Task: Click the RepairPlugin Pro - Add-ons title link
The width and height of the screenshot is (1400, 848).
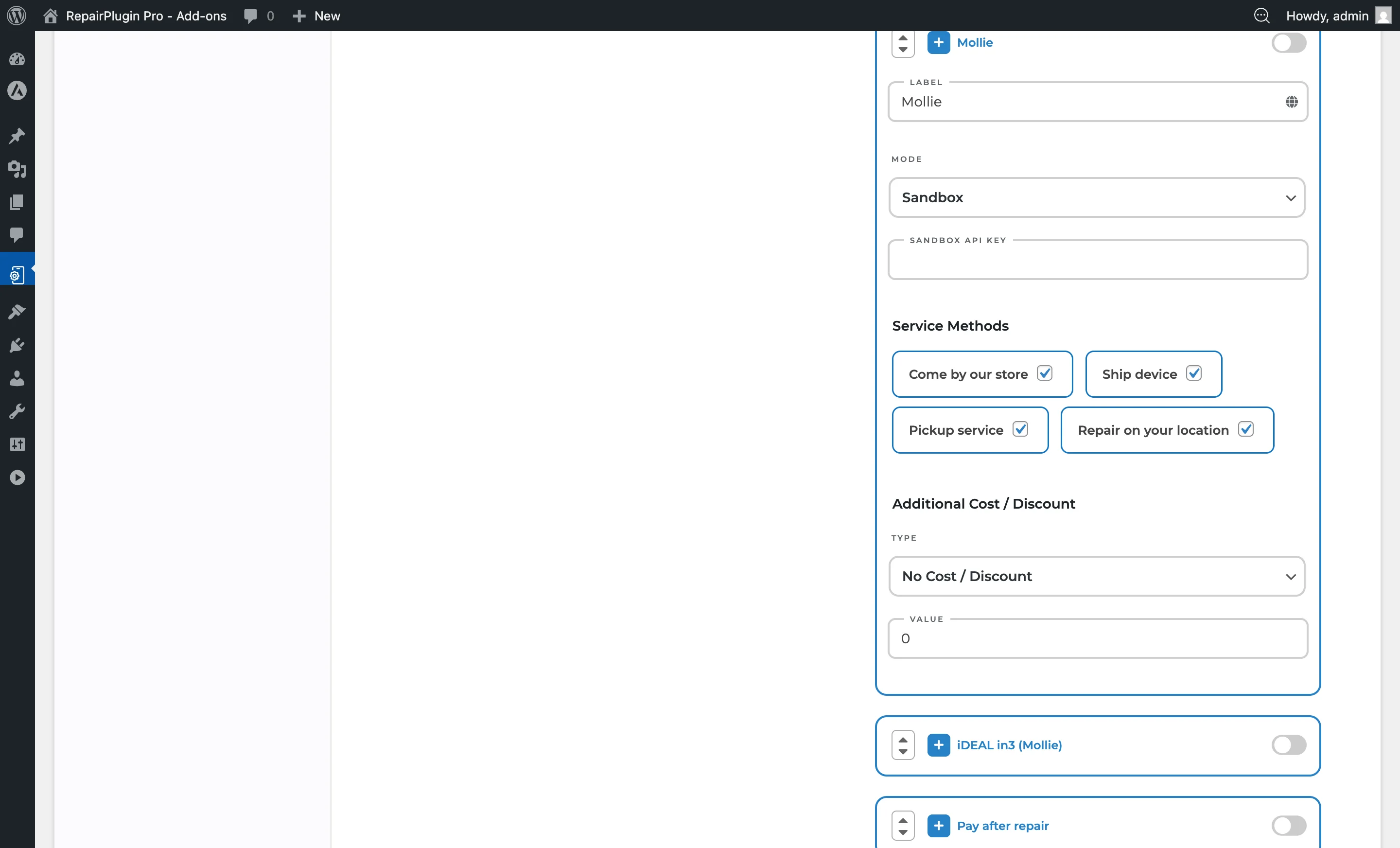Action: tap(145, 16)
